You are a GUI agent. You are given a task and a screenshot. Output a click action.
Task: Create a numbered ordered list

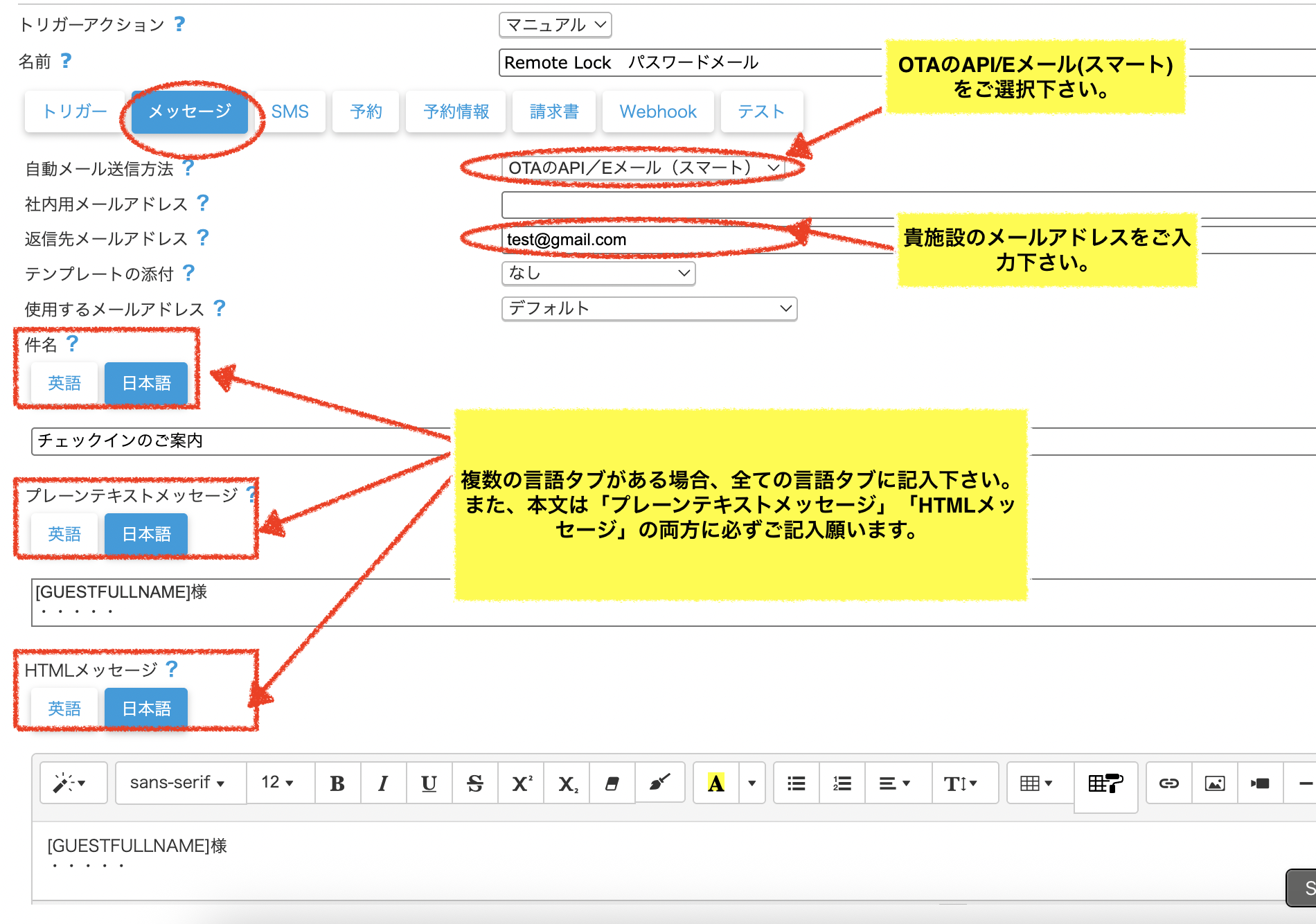(x=842, y=783)
